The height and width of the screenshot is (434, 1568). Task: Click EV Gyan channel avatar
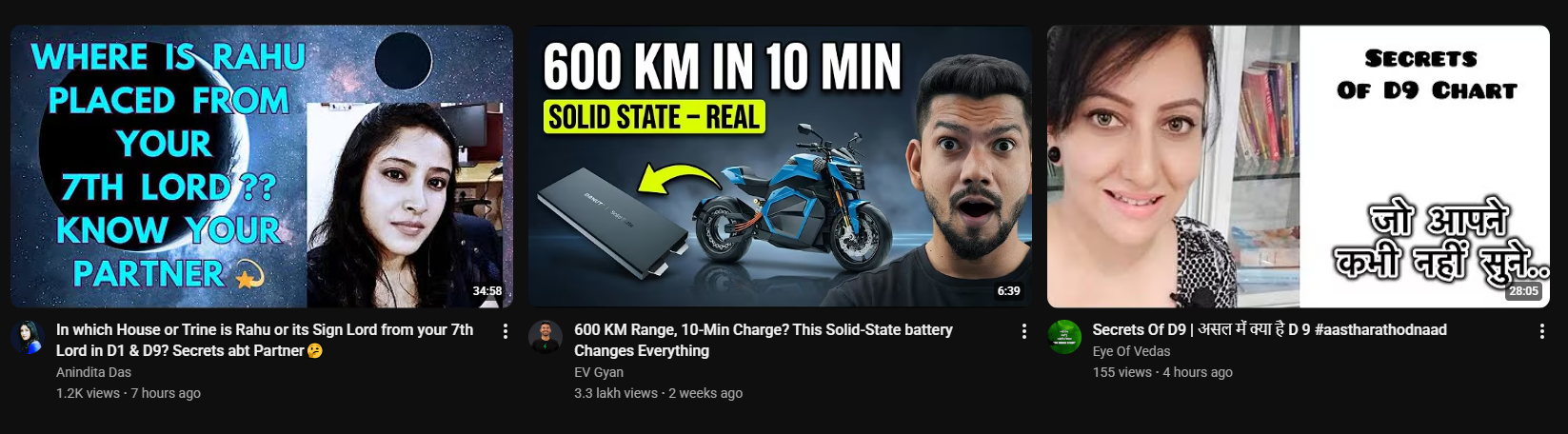546,338
